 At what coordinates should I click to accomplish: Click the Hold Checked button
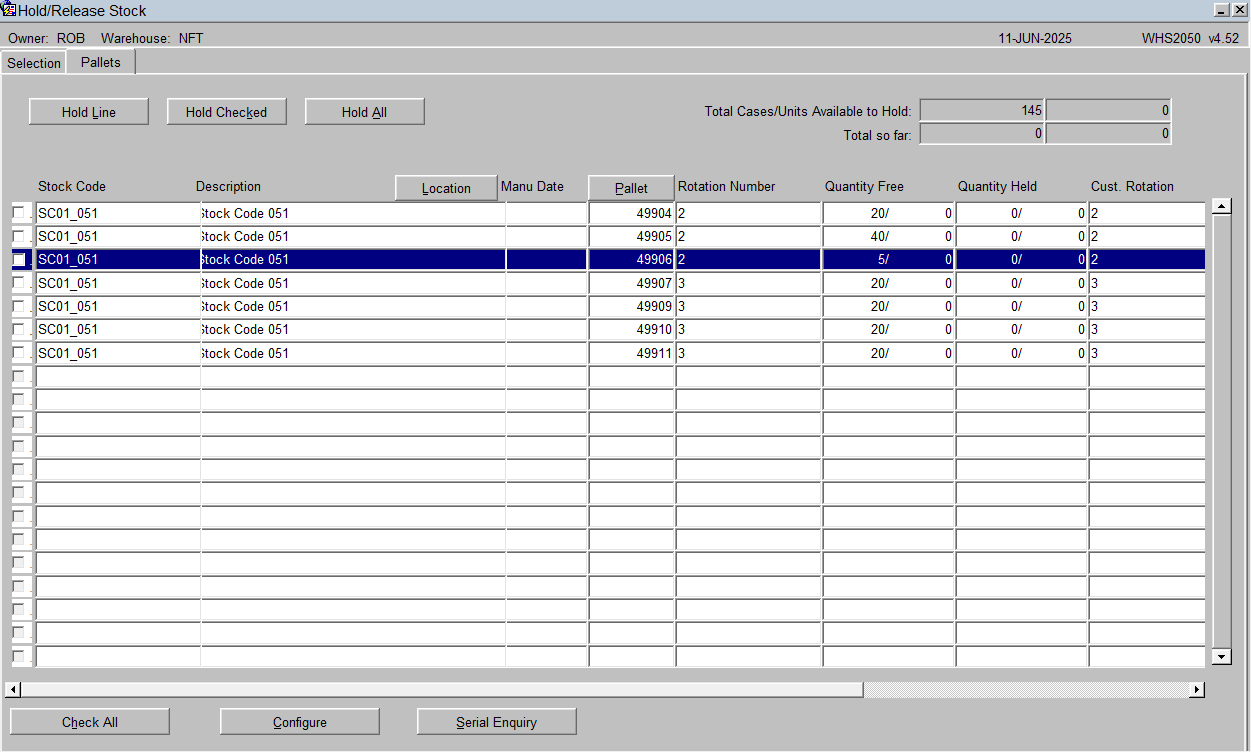click(226, 112)
